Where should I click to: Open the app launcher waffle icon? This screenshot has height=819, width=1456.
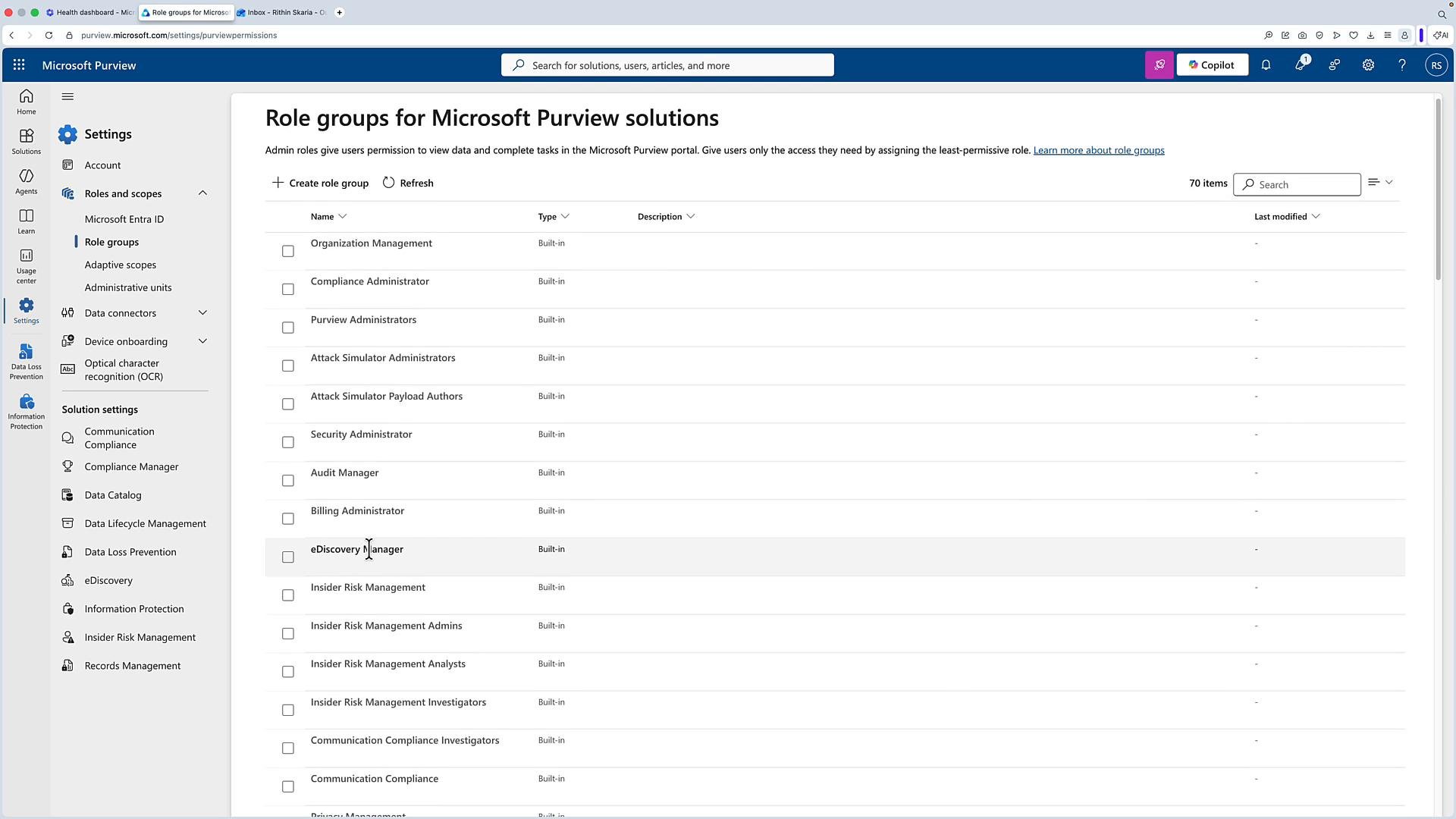pos(19,65)
